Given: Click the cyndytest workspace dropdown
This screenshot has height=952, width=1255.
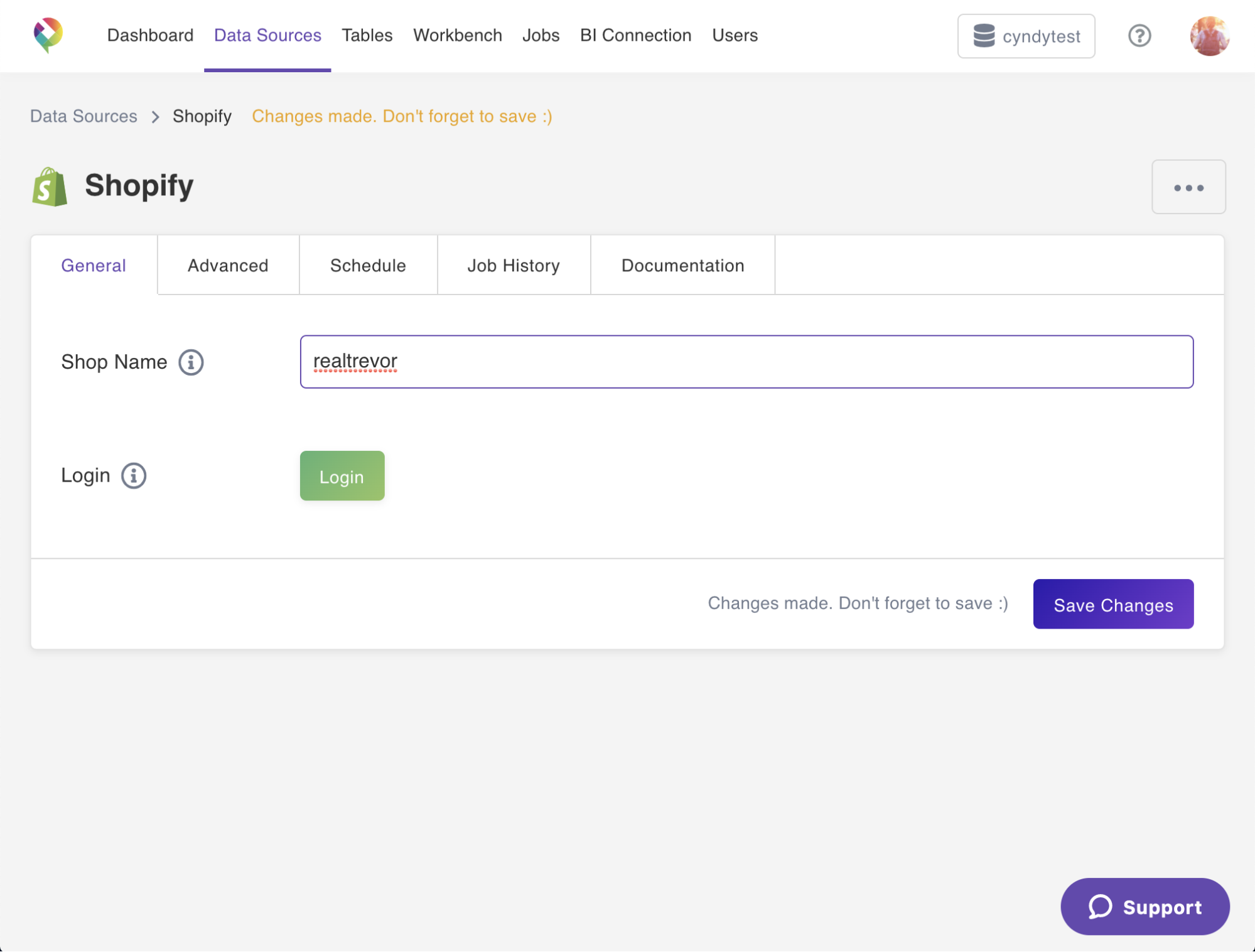Looking at the screenshot, I should (1025, 36).
